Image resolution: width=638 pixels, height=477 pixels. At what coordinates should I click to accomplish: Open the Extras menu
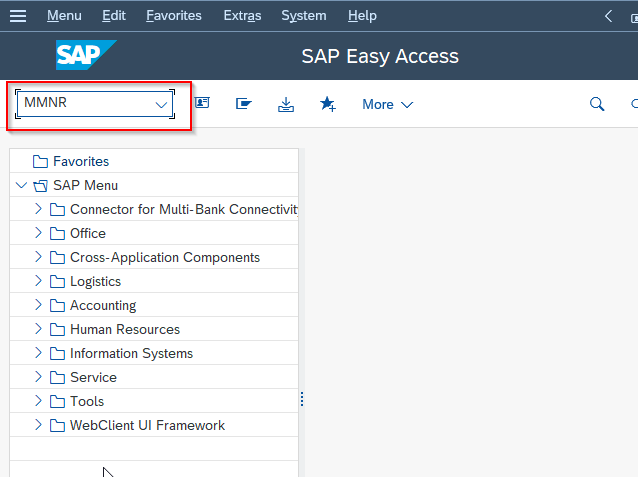tap(243, 15)
